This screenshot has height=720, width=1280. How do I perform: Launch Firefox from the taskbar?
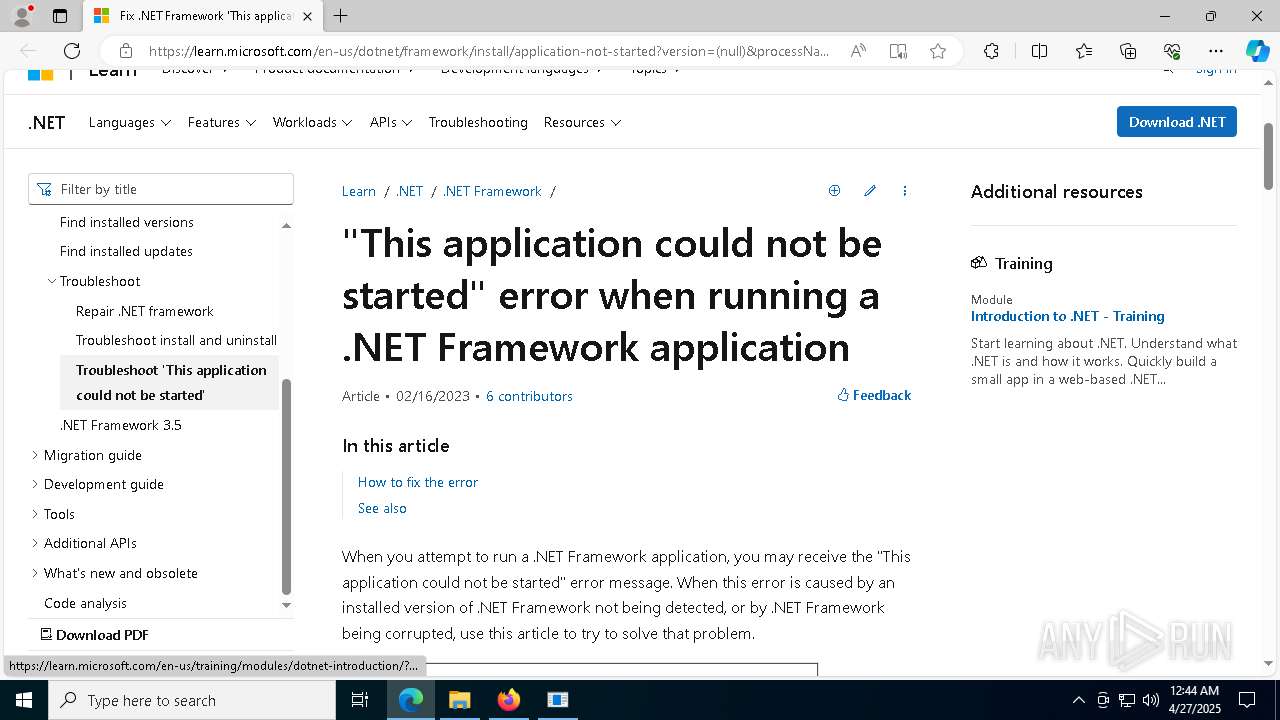[509, 700]
